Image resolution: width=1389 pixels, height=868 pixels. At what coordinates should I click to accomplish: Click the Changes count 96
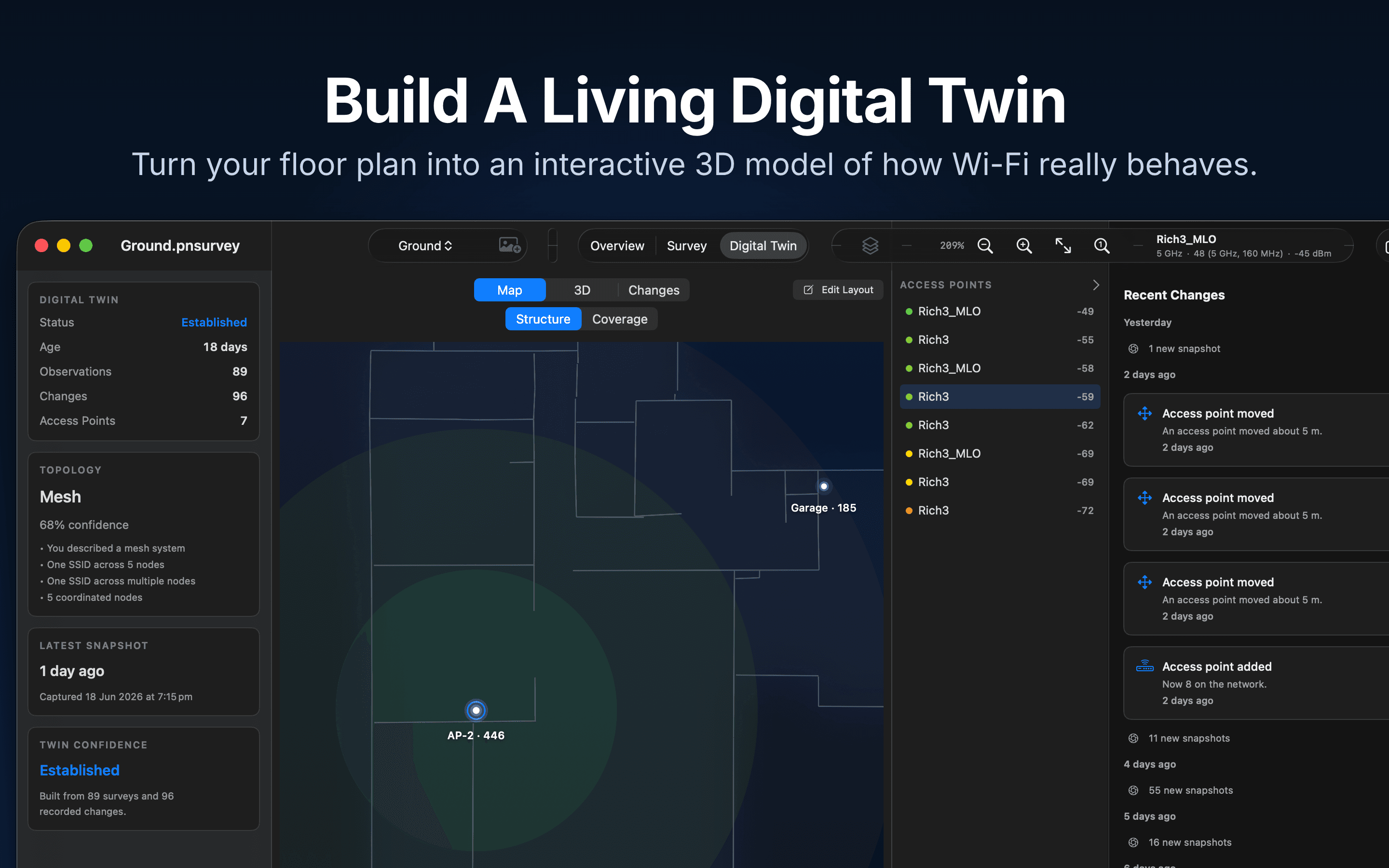[x=239, y=396]
